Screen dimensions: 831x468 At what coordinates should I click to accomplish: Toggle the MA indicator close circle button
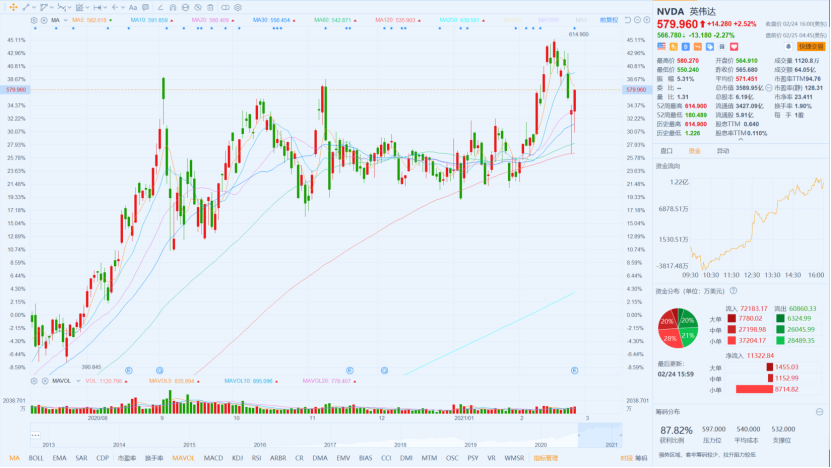tap(44, 20)
